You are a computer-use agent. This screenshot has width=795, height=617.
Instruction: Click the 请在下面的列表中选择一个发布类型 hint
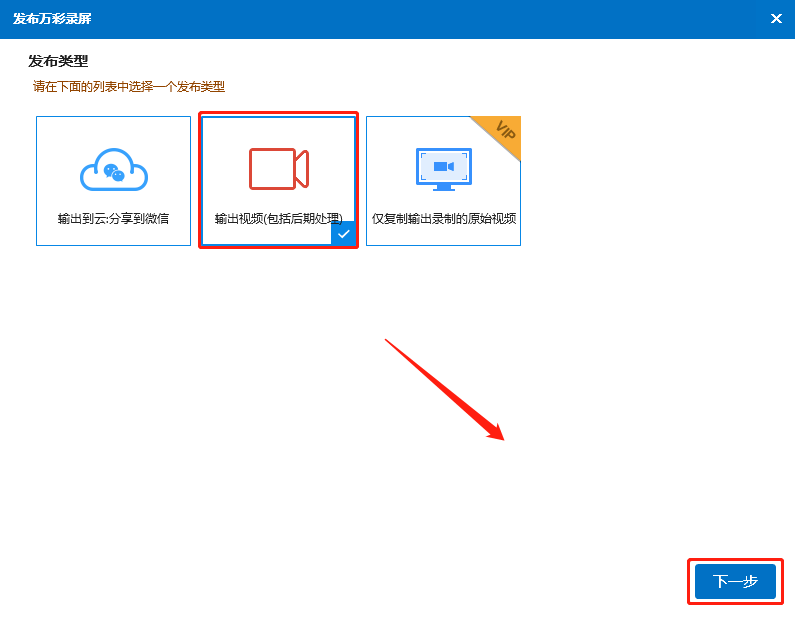click(129, 87)
